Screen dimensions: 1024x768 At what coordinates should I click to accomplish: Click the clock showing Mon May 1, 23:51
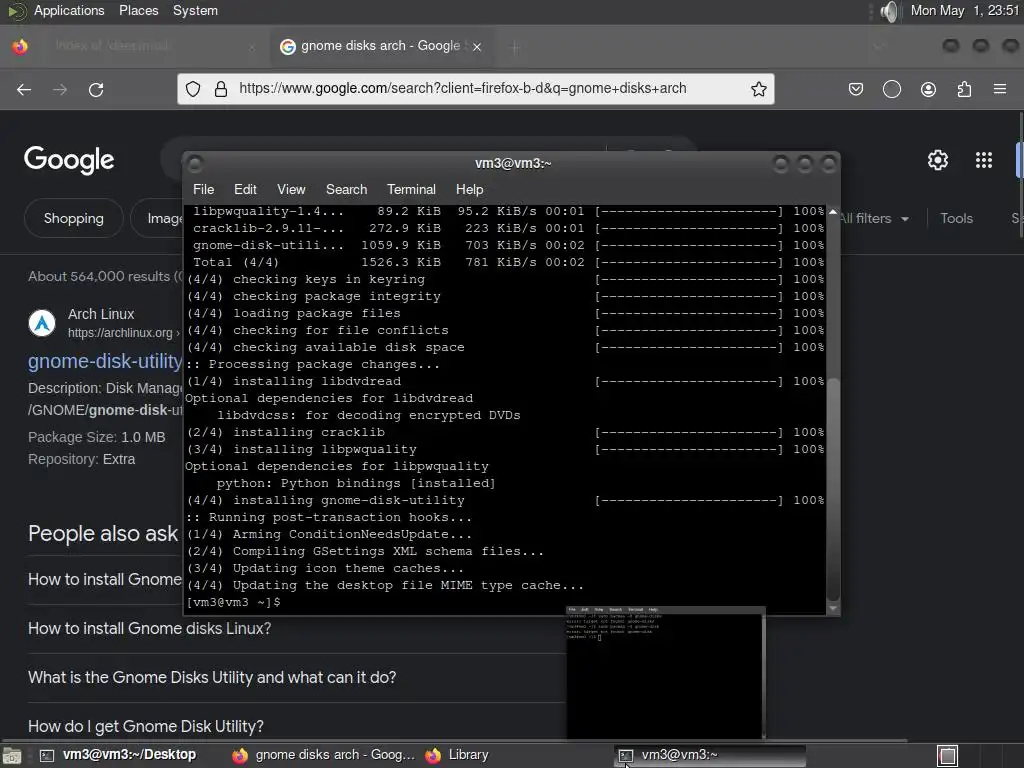[965, 10]
